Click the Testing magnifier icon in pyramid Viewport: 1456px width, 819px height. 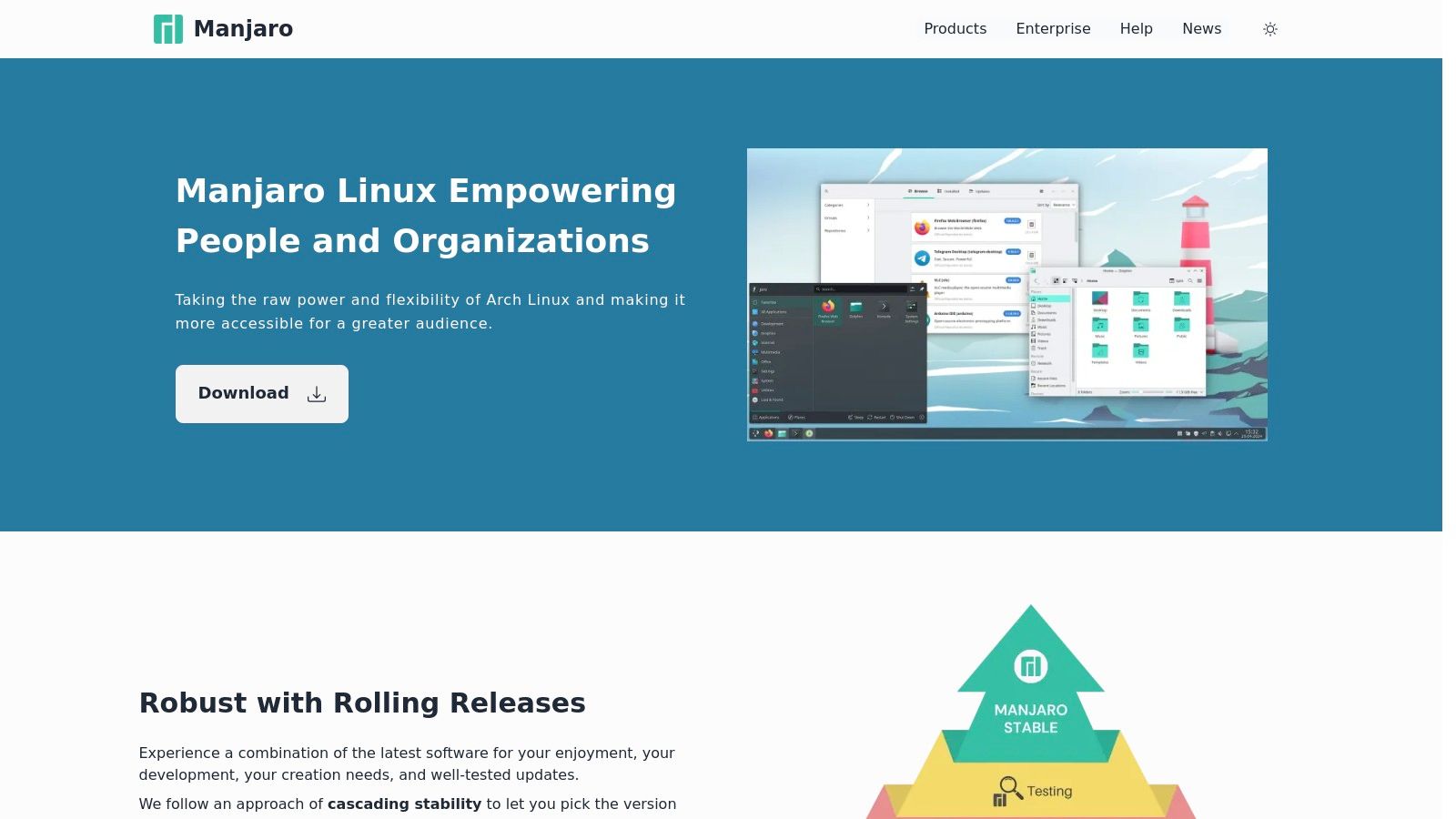[x=1006, y=790]
